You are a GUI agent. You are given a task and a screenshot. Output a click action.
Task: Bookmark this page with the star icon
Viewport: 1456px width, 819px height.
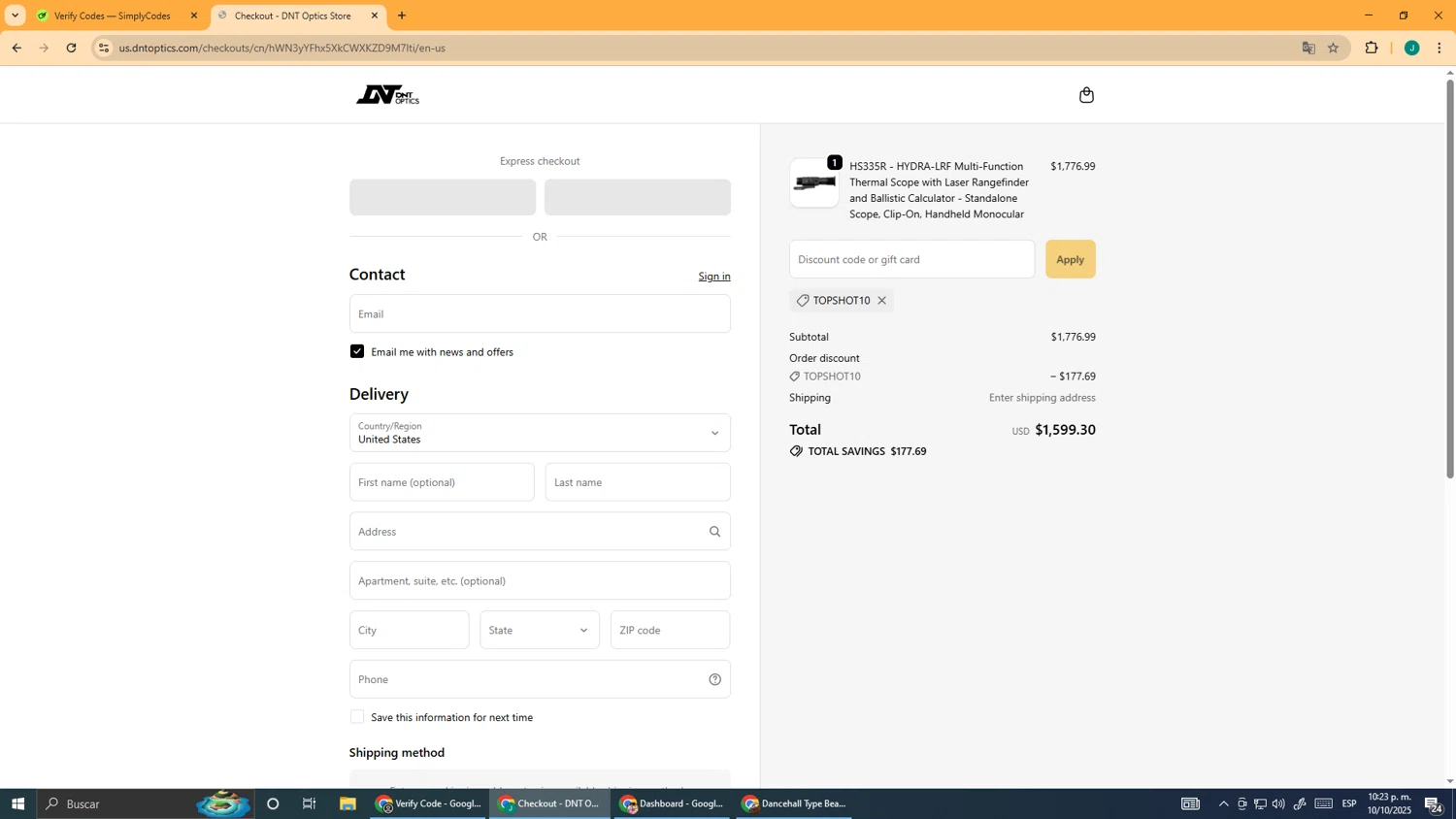[x=1333, y=48]
